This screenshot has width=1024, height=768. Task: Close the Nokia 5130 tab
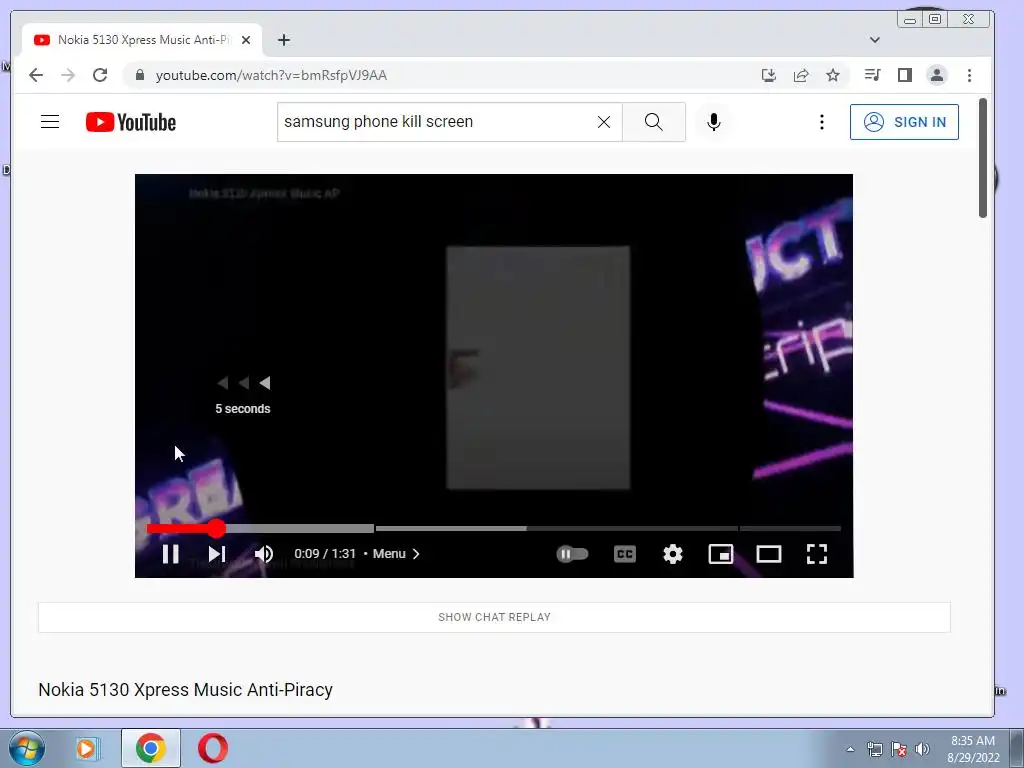(246, 40)
